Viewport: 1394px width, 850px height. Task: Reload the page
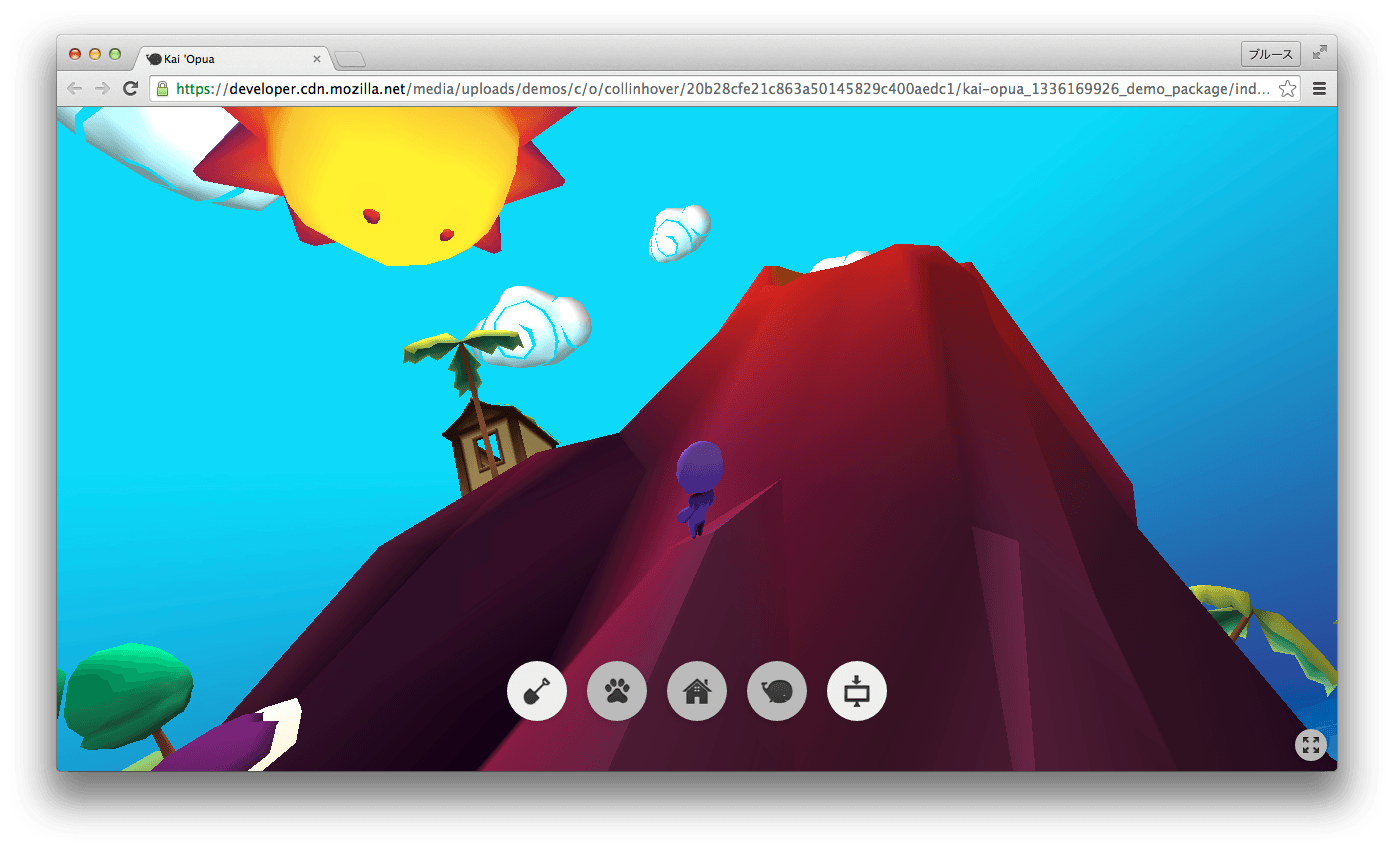(x=130, y=89)
